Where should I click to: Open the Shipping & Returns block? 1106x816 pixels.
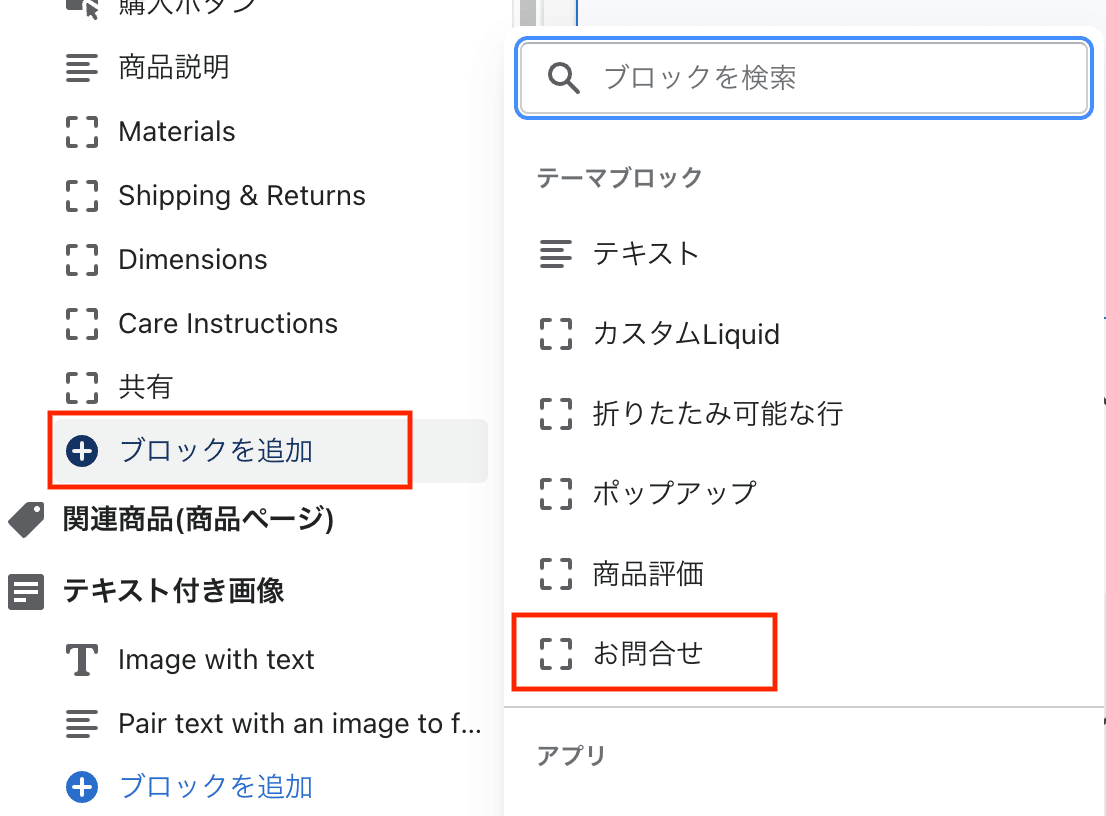point(242,196)
